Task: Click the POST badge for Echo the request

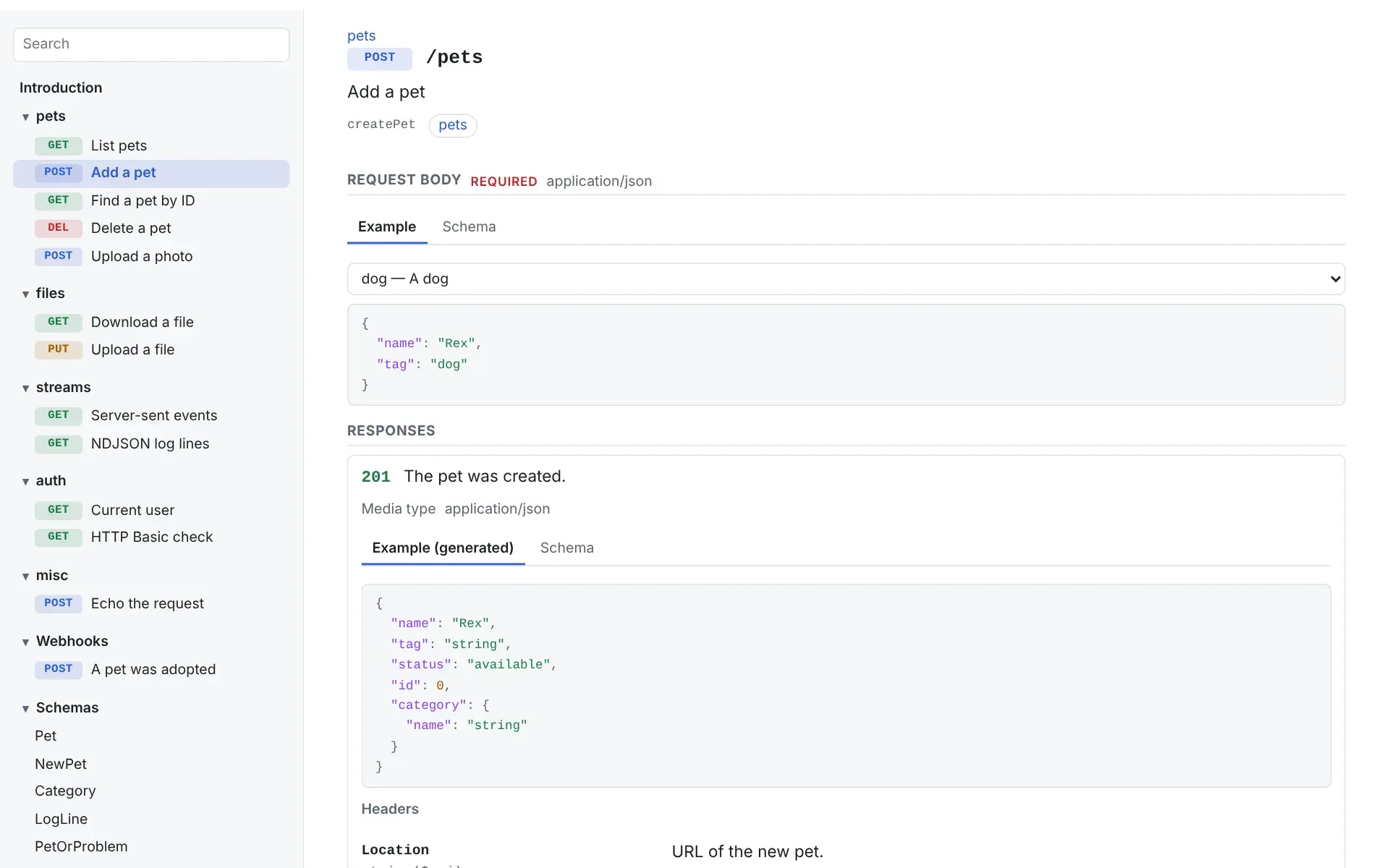Action: (x=59, y=603)
